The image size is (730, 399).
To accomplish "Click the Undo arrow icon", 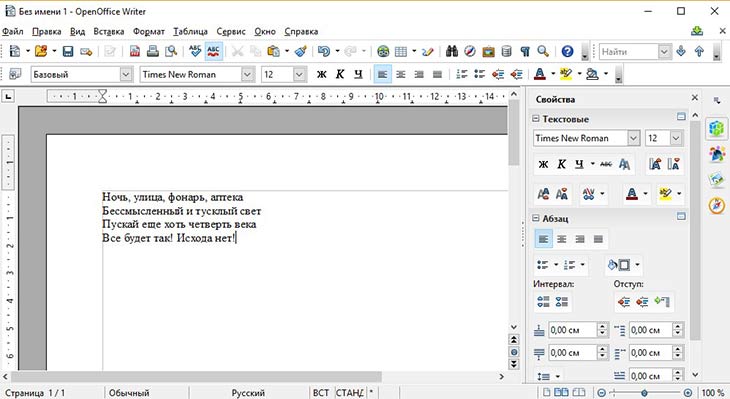I will [x=324, y=51].
